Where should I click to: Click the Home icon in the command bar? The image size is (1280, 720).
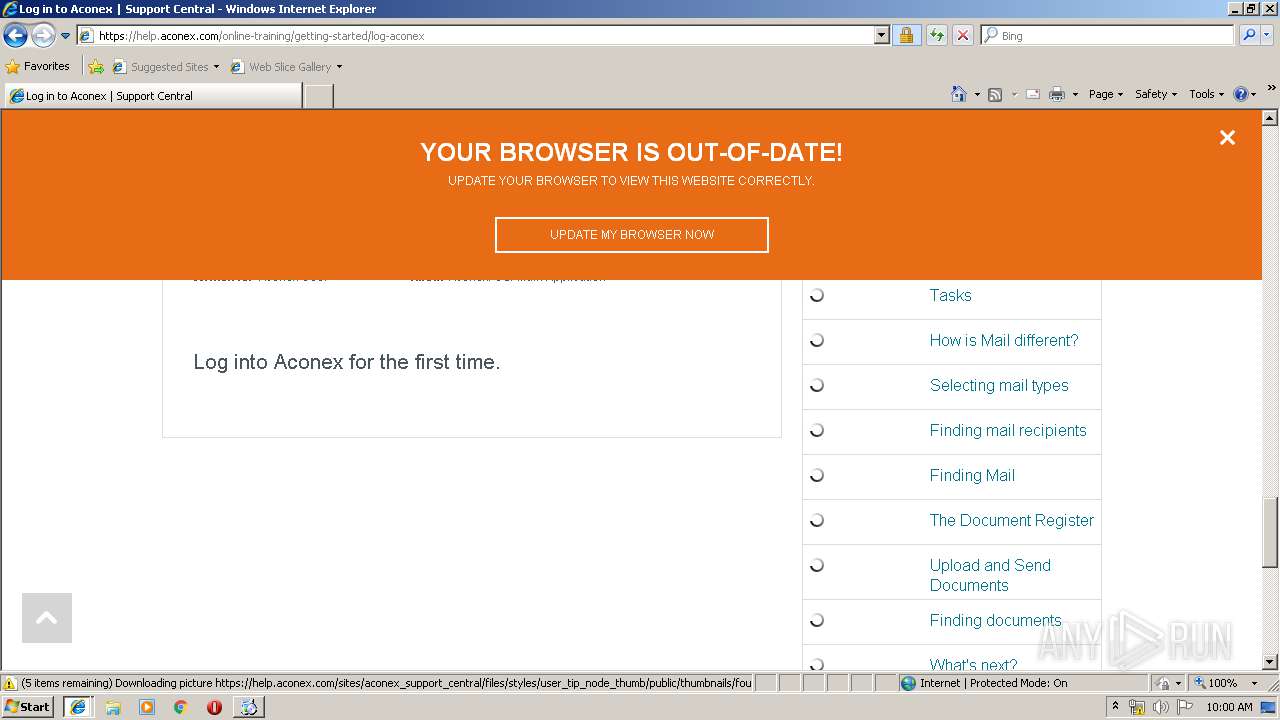pos(958,94)
